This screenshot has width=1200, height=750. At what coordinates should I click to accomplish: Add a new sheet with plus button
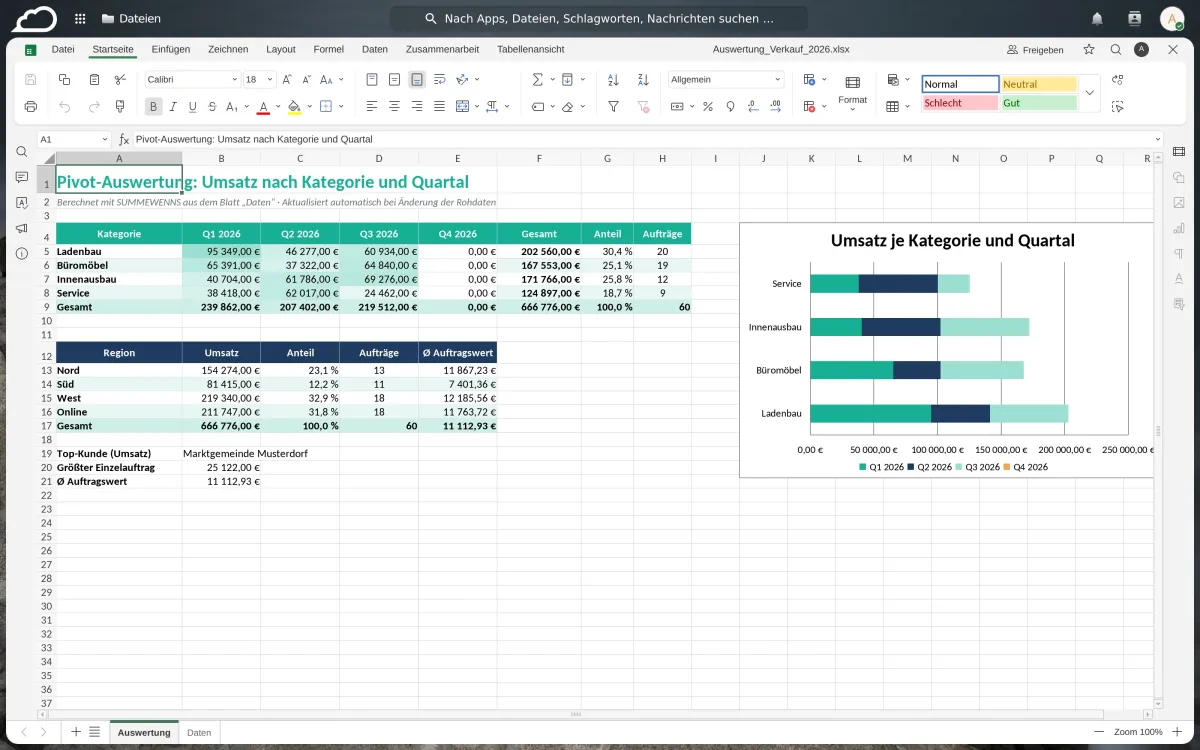[75, 732]
